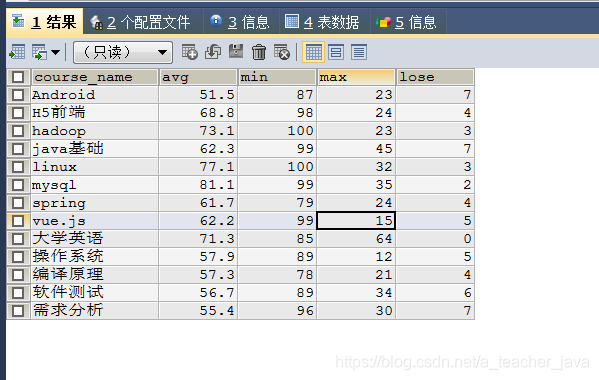Image resolution: width=599 pixels, height=380 pixels.
Task: Click avg value 81.1
Action: [x=198, y=184]
